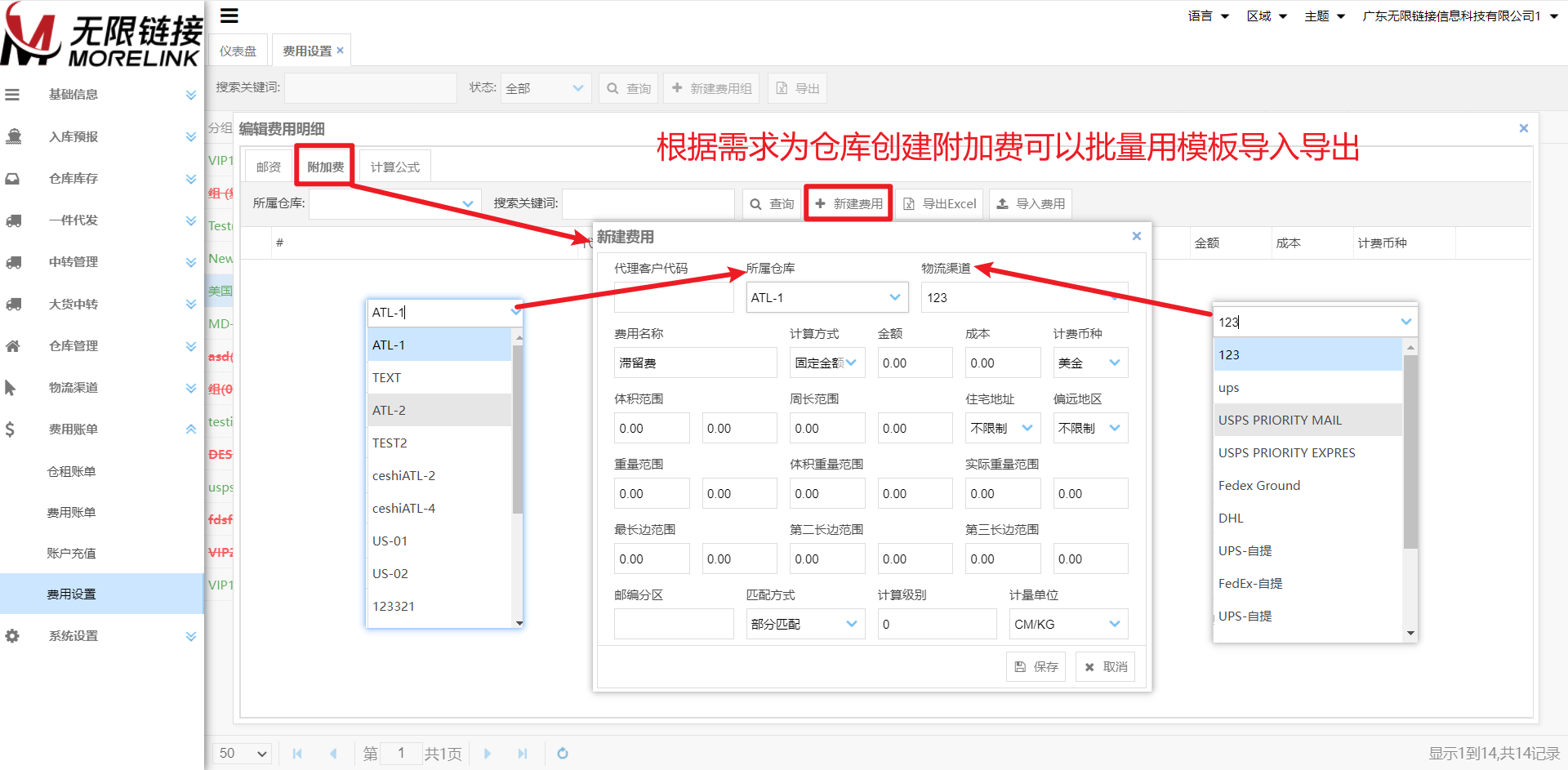Click the 一件代发 truck icon
Screen dimensions: 1568x770
coord(13,220)
